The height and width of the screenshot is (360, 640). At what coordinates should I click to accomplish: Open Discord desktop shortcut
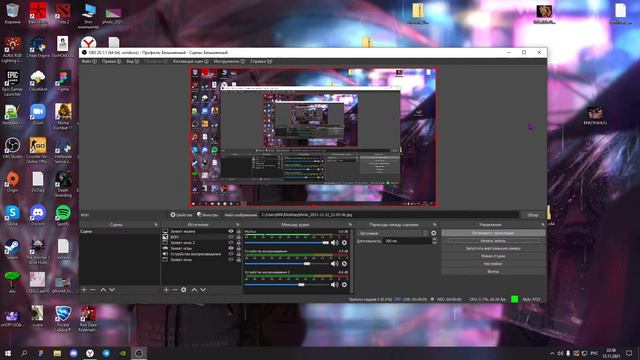[38, 215]
